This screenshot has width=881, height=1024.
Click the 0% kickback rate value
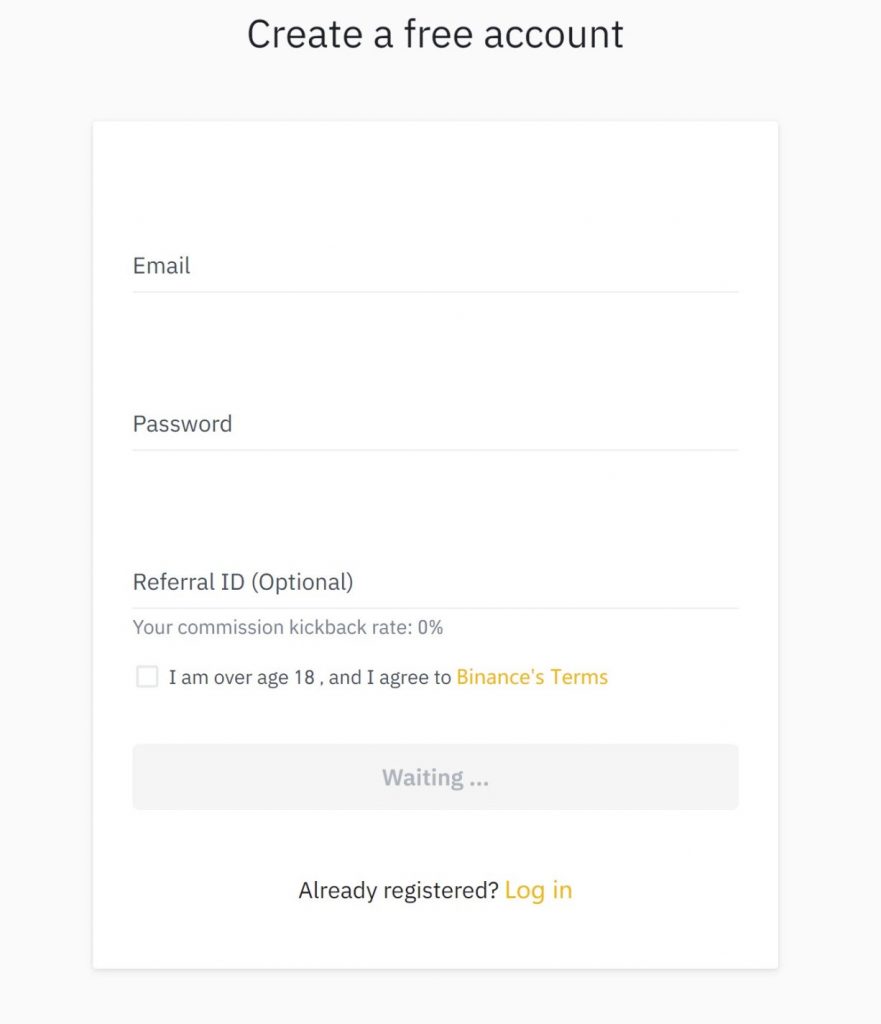(x=430, y=628)
